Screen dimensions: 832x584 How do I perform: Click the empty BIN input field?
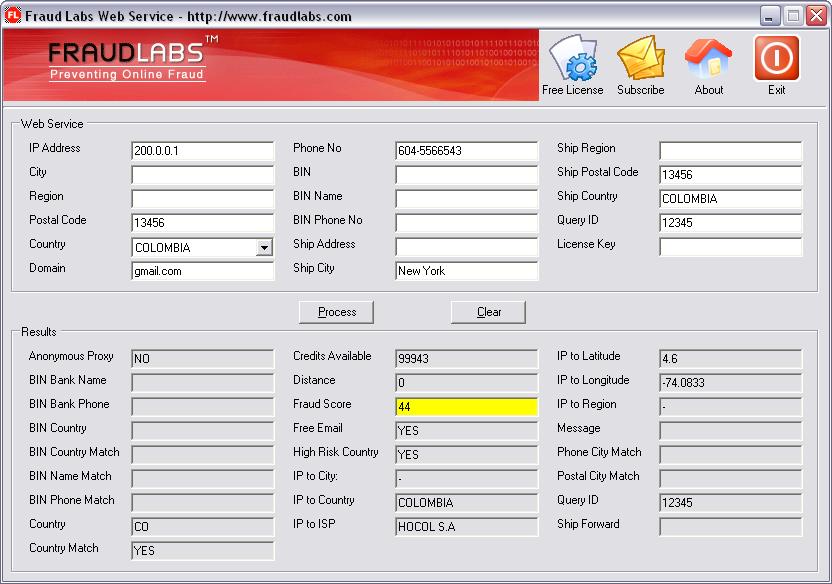click(x=466, y=175)
